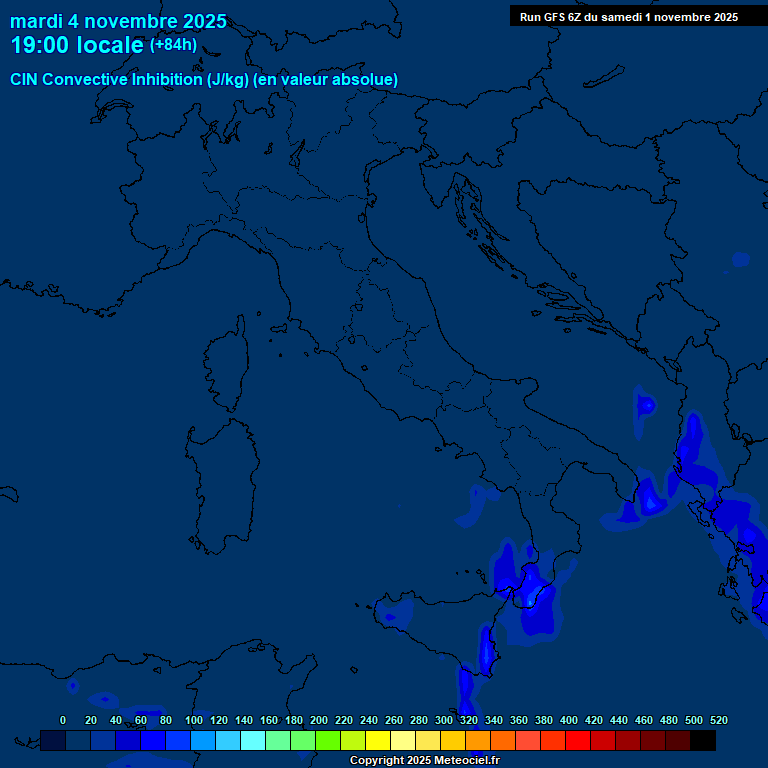Click the legend value "460"
The width and height of the screenshot is (768, 768).
point(643,720)
